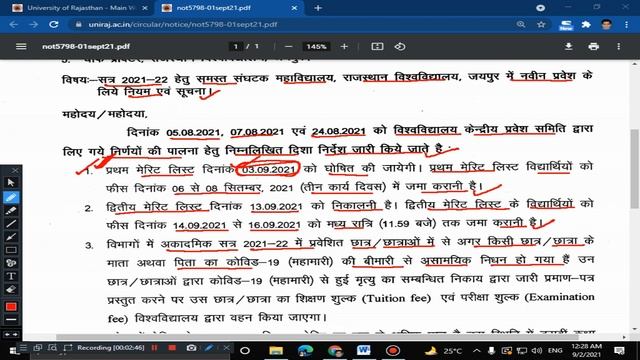Screen dimensions: 640x360
Task: Print the PDF document
Action: click(x=593, y=47)
